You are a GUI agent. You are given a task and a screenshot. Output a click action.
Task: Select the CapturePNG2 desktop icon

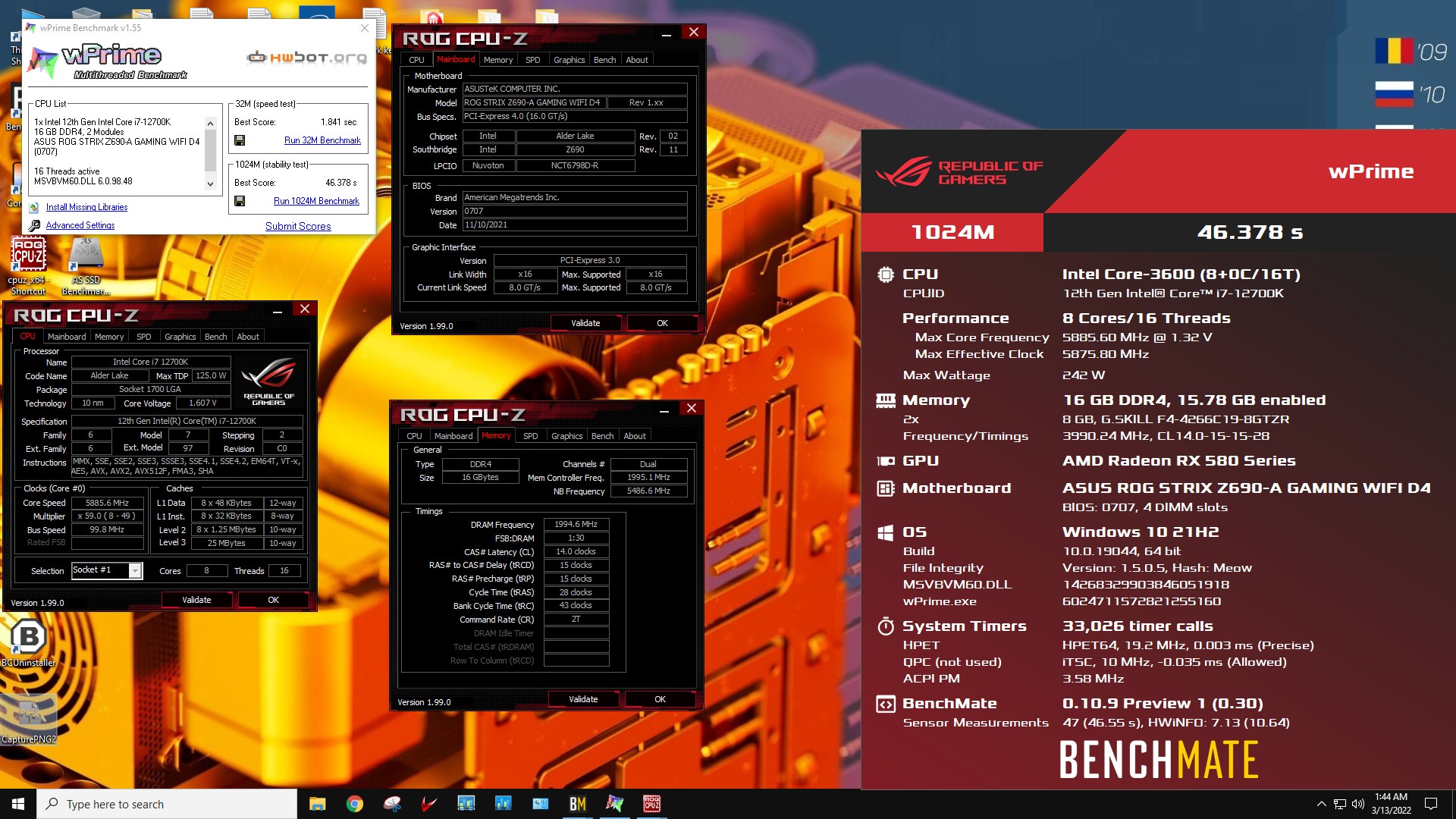coord(29,719)
